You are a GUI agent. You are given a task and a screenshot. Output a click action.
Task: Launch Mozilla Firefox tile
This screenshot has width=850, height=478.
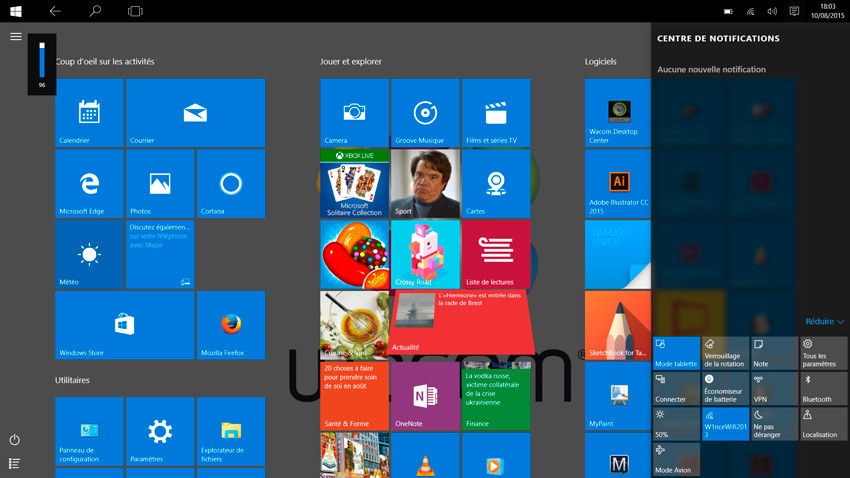[x=231, y=325]
